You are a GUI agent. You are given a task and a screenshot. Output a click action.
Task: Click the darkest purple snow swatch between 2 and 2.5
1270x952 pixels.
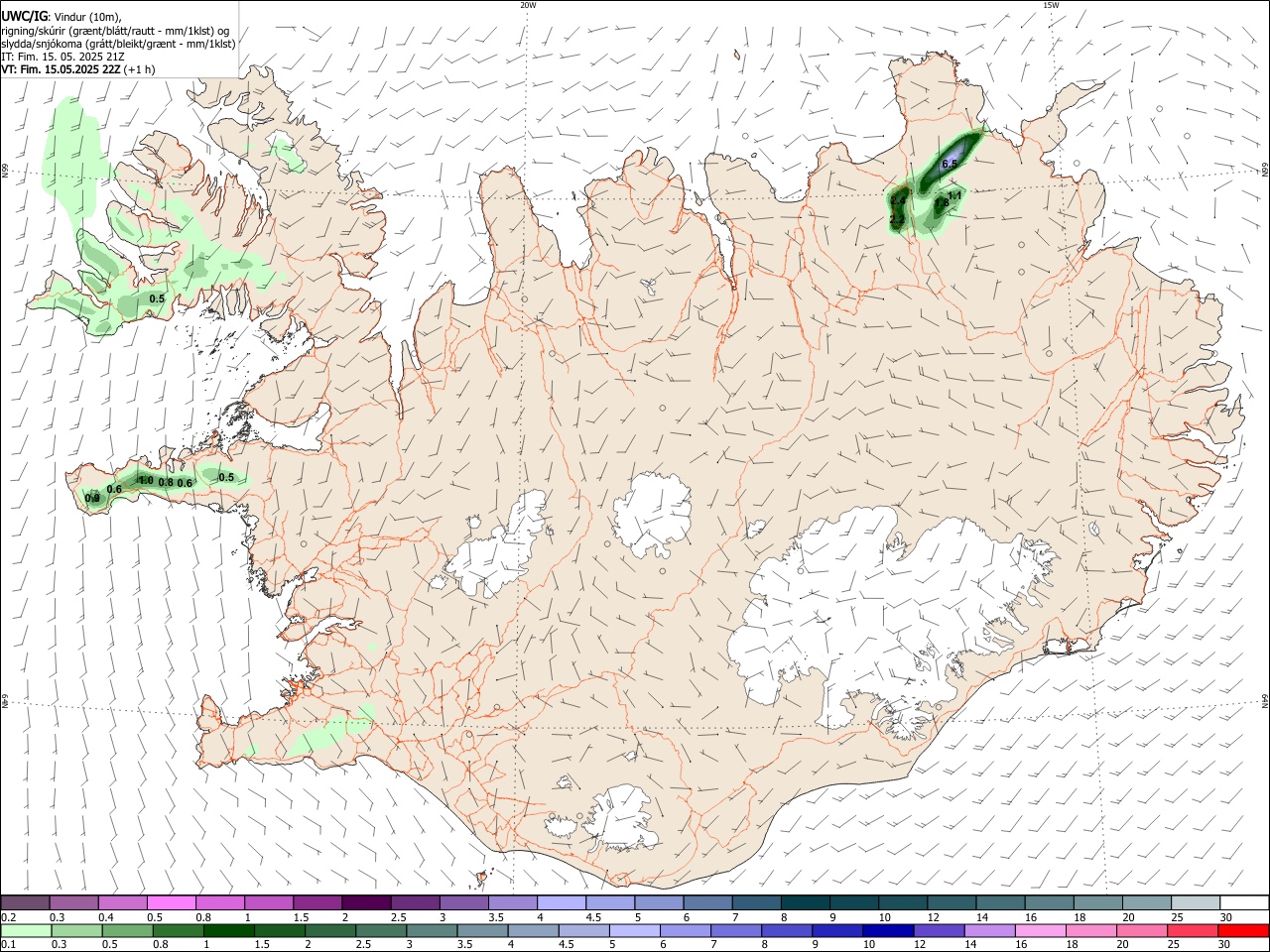366,902
